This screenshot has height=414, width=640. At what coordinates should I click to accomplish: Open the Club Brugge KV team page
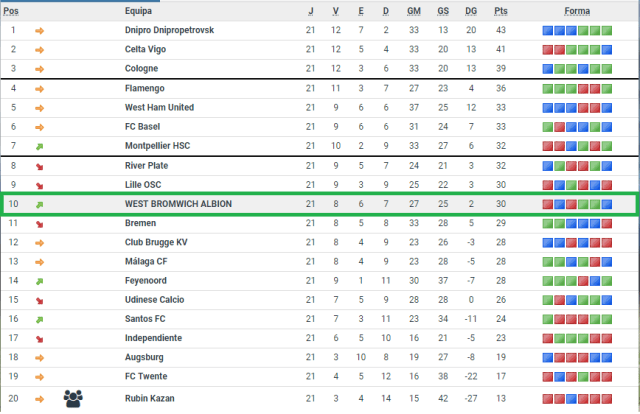pyautogui.click(x=155, y=243)
